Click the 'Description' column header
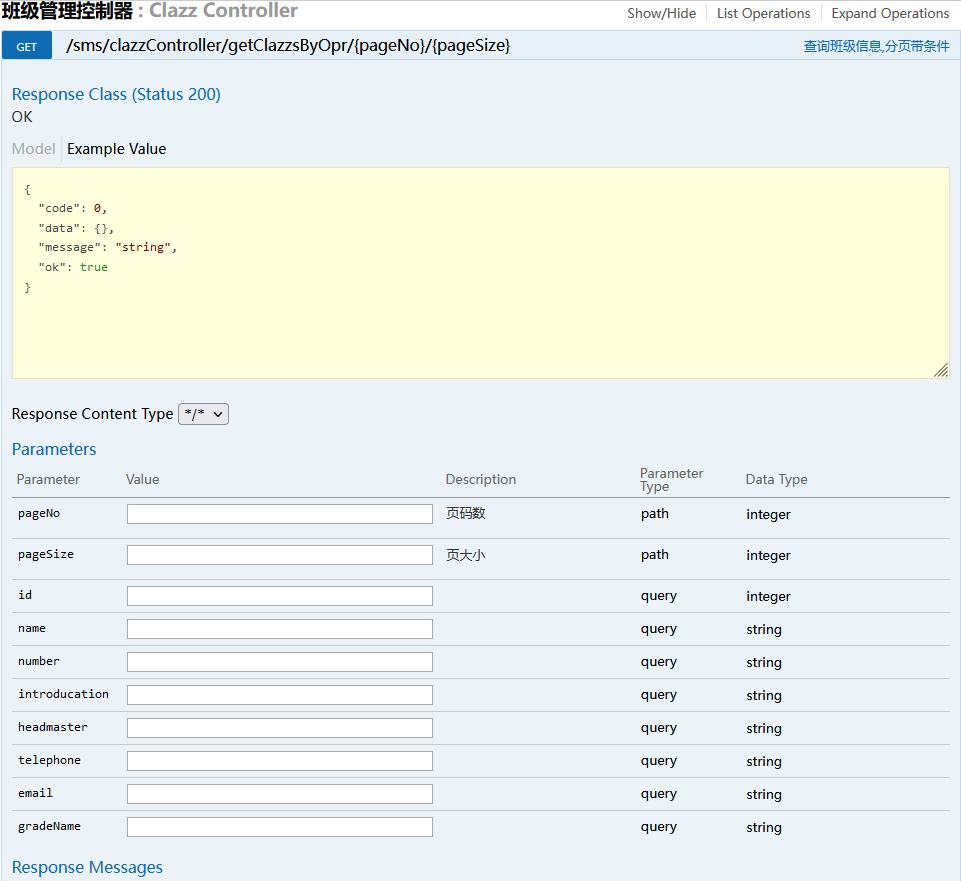Image resolution: width=961 pixels, height=881 pixels. tap(480, 479)
